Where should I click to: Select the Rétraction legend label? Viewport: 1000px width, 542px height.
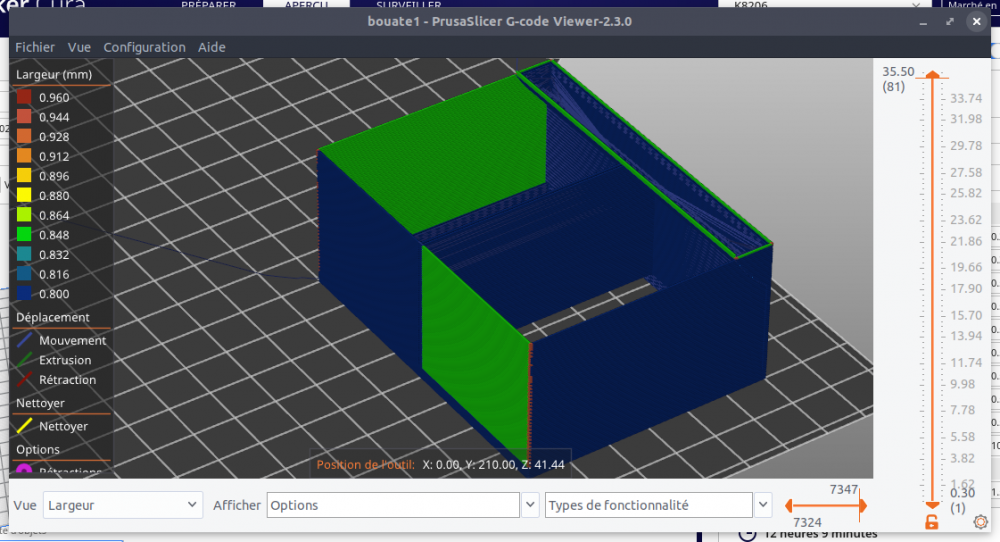[68, 380]
